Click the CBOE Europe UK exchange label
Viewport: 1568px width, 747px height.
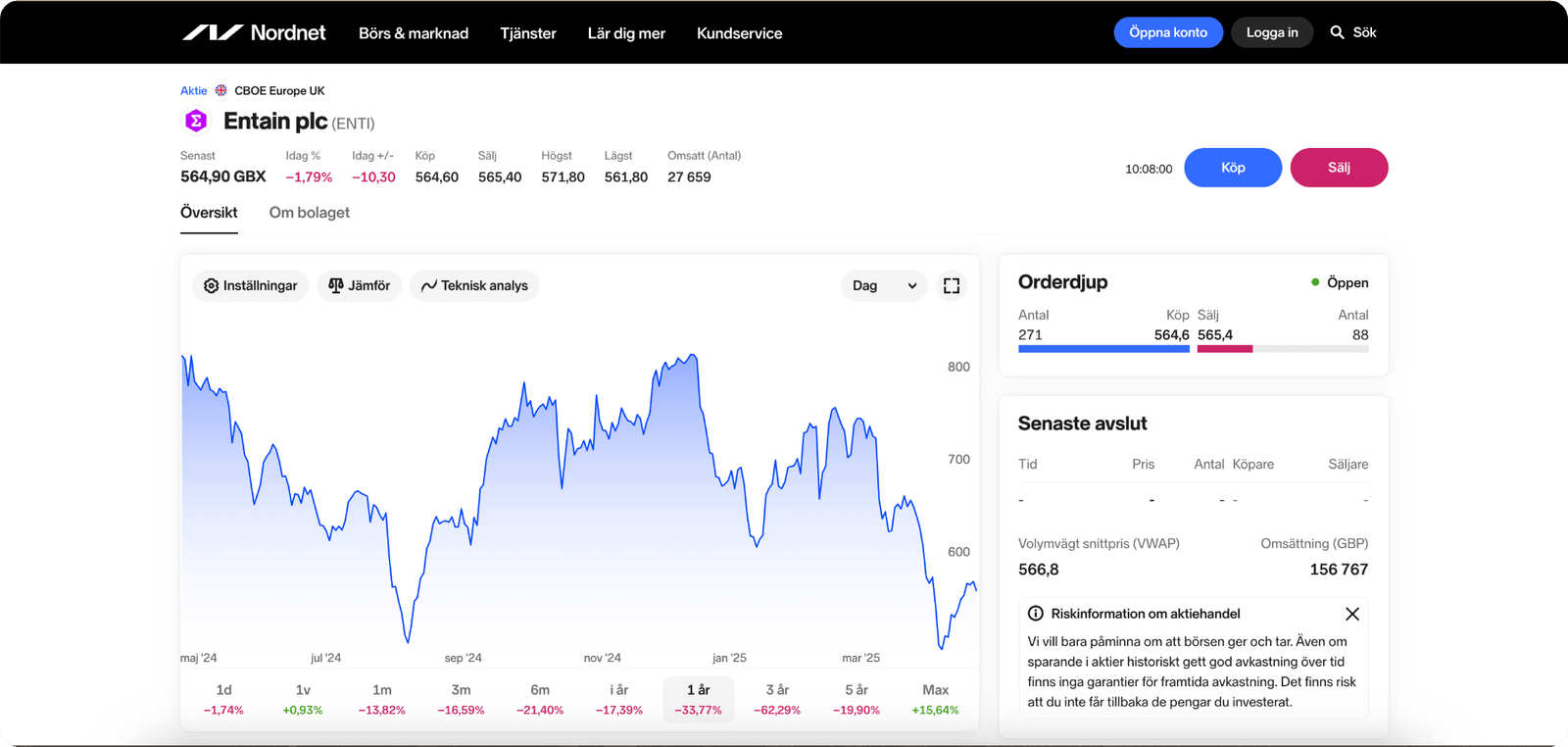[279, 90]
